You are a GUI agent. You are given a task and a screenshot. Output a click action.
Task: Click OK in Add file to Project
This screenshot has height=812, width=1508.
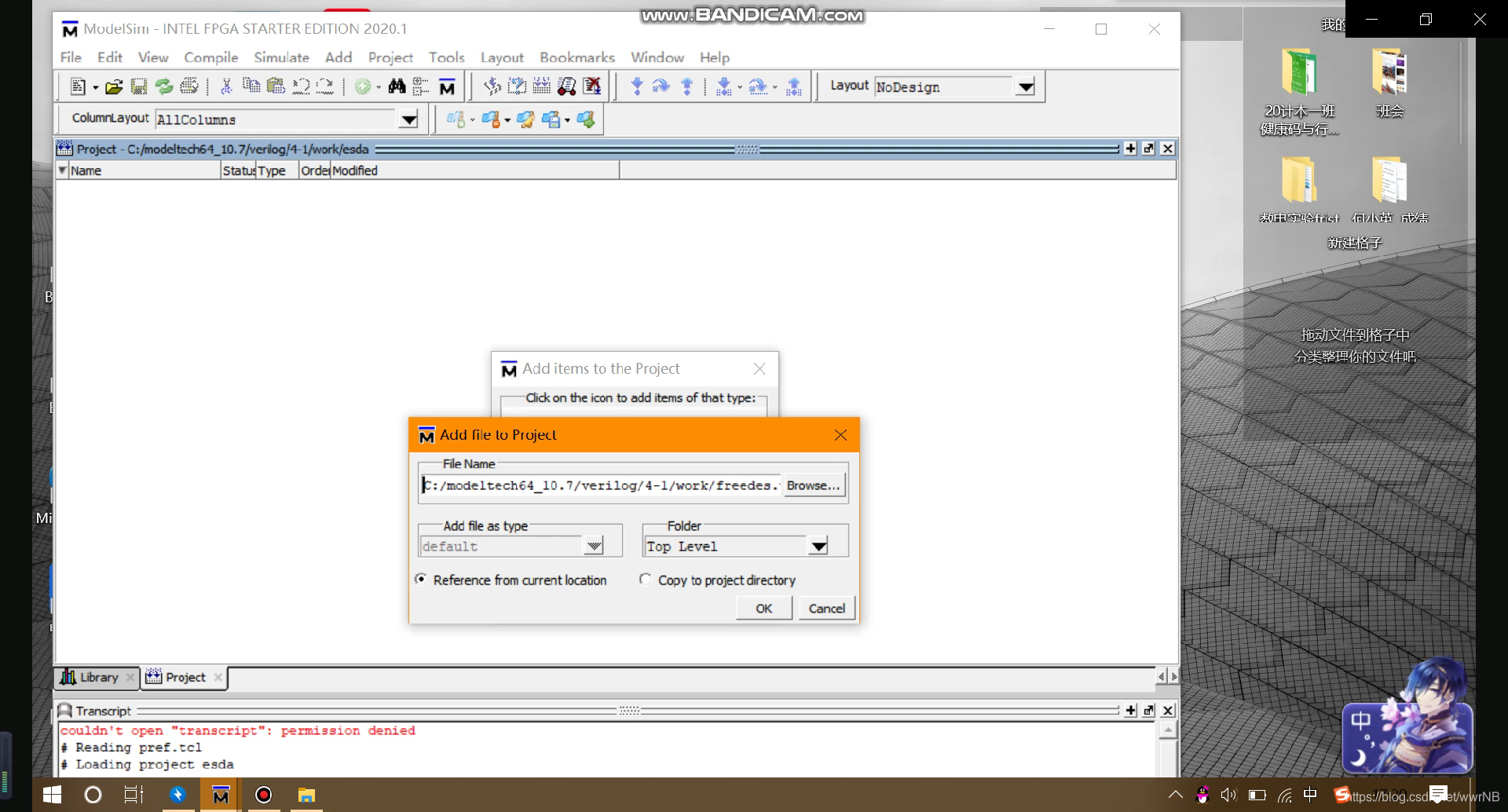(763, 608)
